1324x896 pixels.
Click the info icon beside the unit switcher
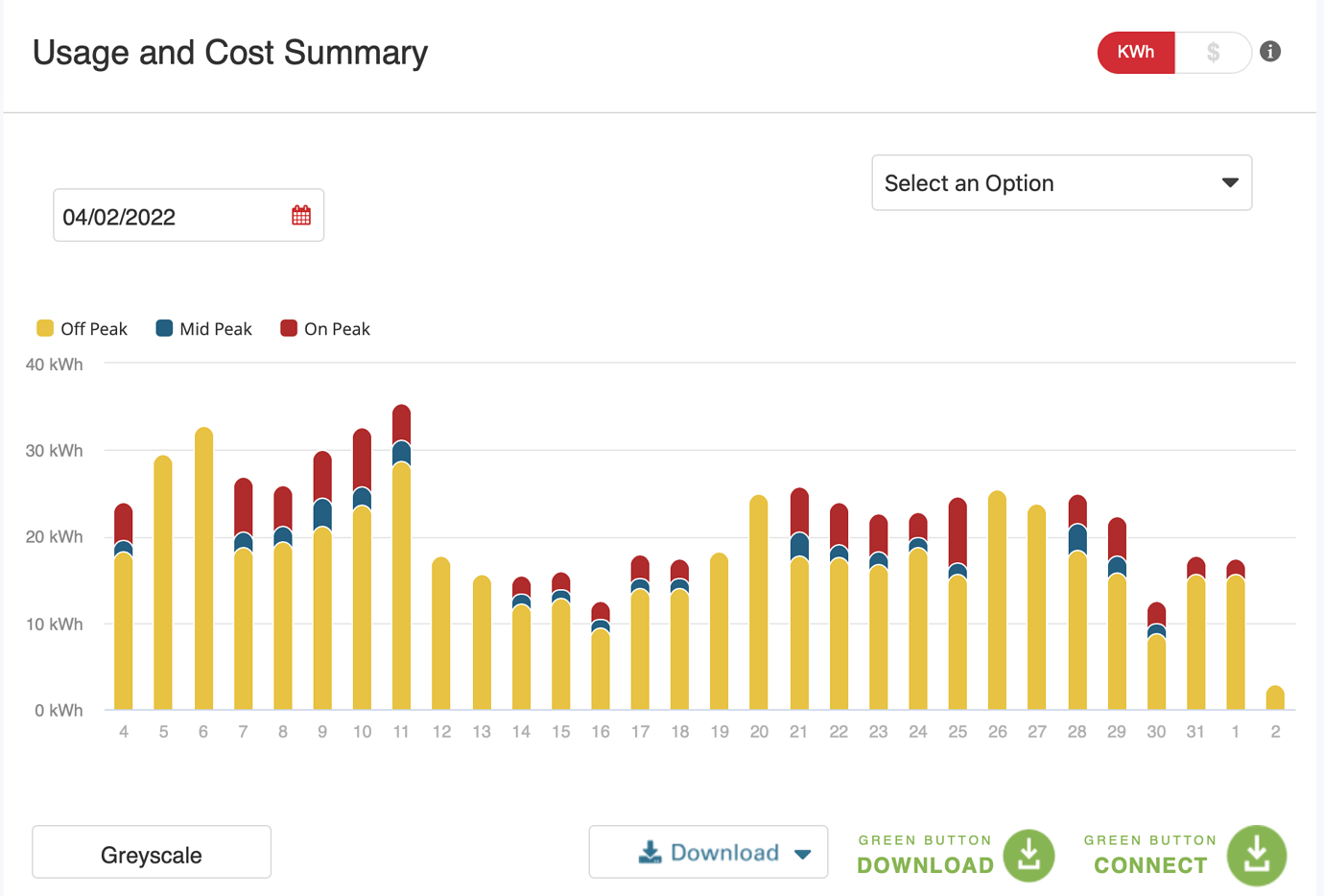(1270, 52)
